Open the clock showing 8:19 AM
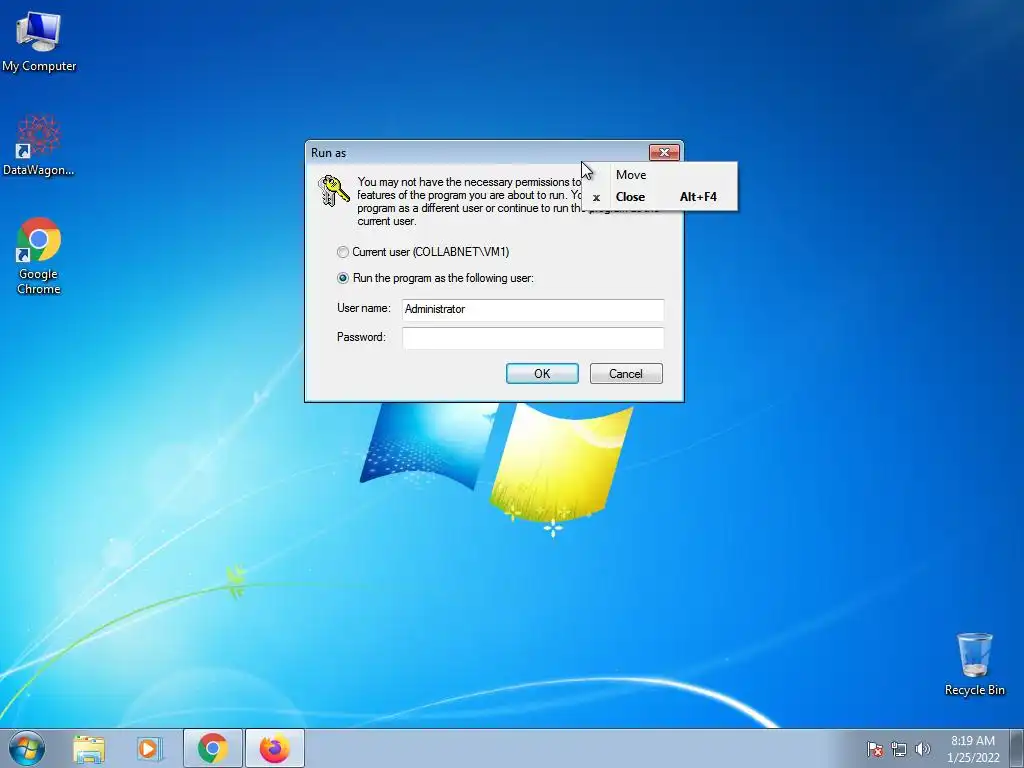This screenshot has height=768, width=1024. pos(973,749)
